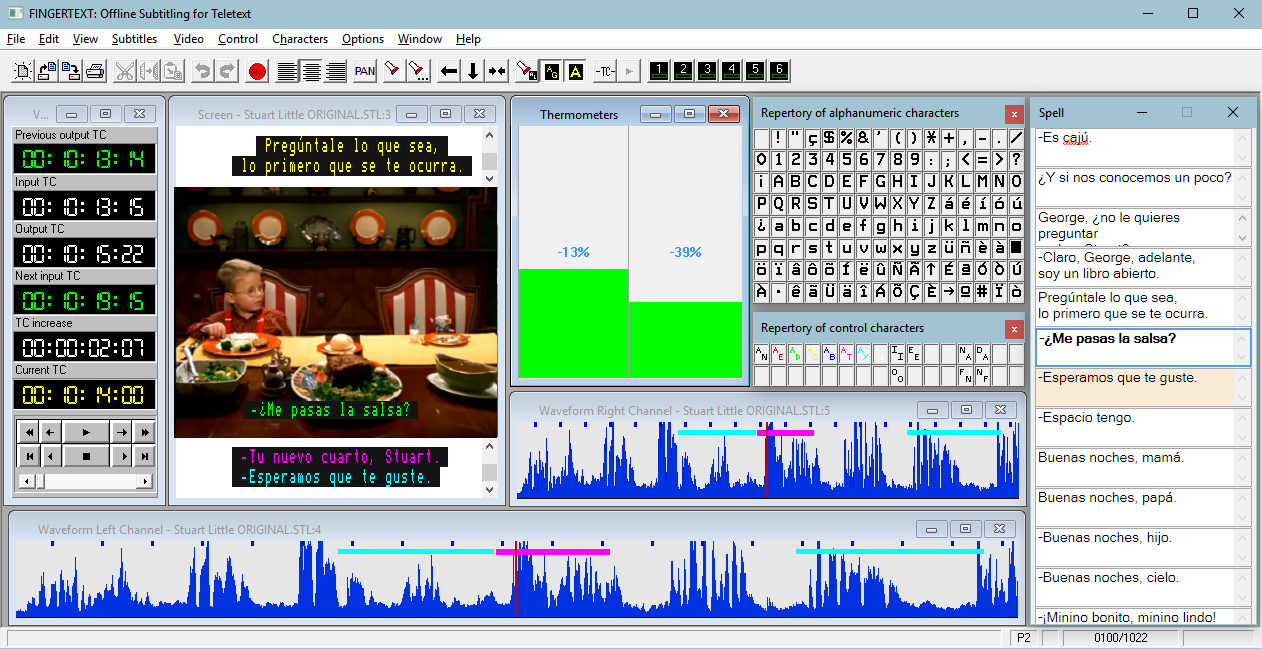Toggle the left-justify alignment button
Image resolution: width=1262 pixels, height=649 pixels.
288,71
